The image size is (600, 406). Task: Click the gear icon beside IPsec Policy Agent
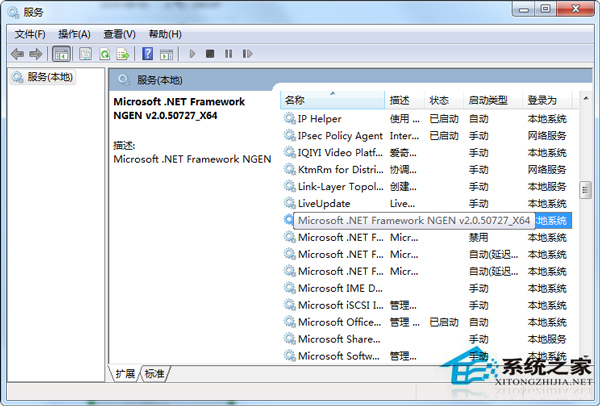289,135
